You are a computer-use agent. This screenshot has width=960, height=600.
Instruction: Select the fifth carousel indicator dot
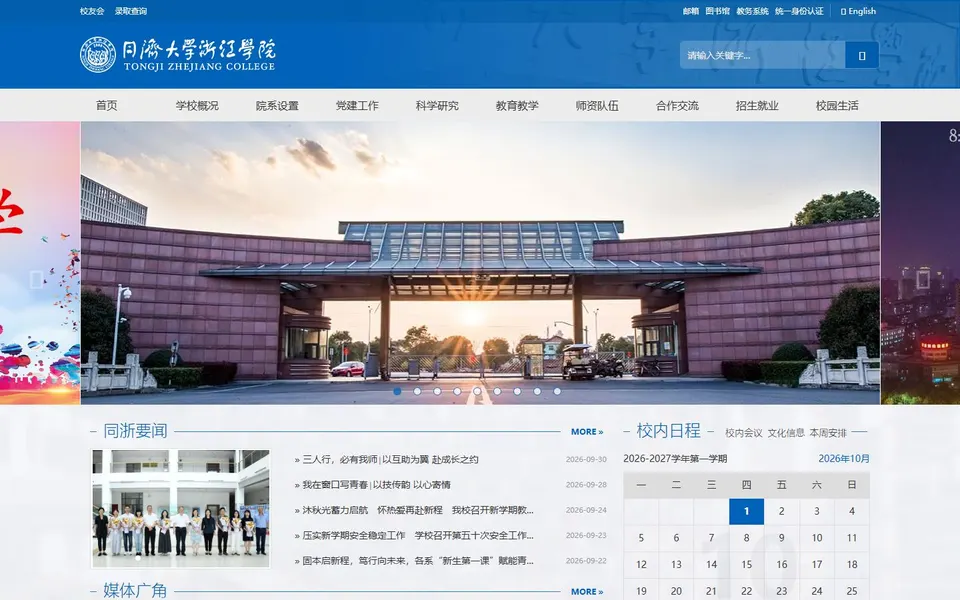point(477,391)
